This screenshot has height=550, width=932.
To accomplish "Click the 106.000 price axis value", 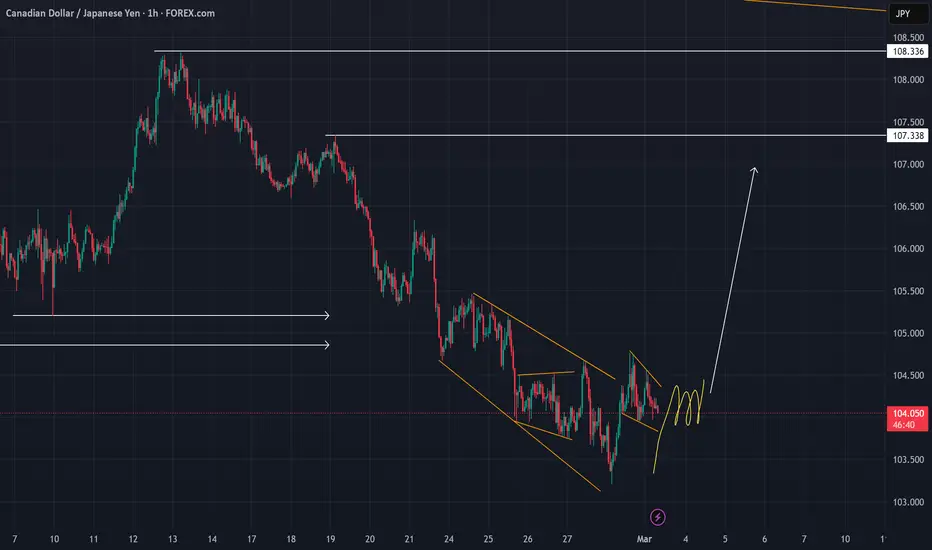I will (x=908, y=249).
